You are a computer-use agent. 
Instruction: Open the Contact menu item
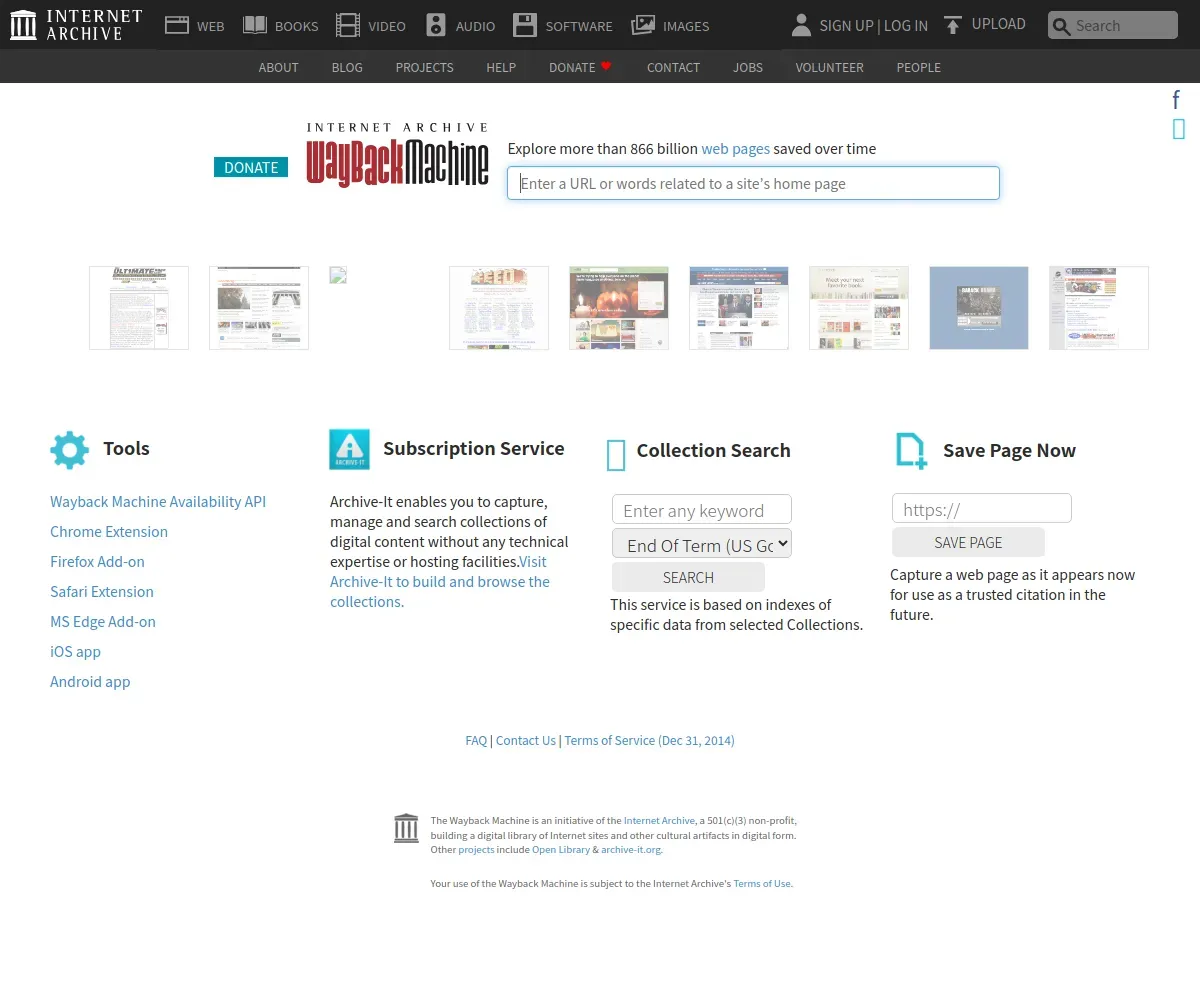coord(673,67)
